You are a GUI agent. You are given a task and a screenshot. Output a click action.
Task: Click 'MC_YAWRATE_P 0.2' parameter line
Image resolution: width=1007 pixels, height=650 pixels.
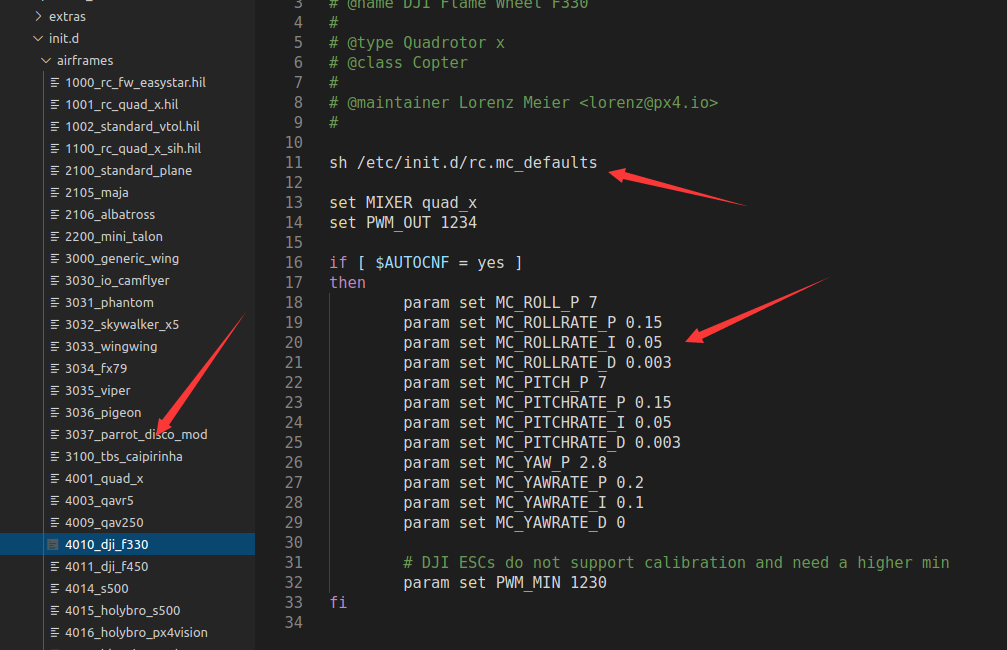523,482
